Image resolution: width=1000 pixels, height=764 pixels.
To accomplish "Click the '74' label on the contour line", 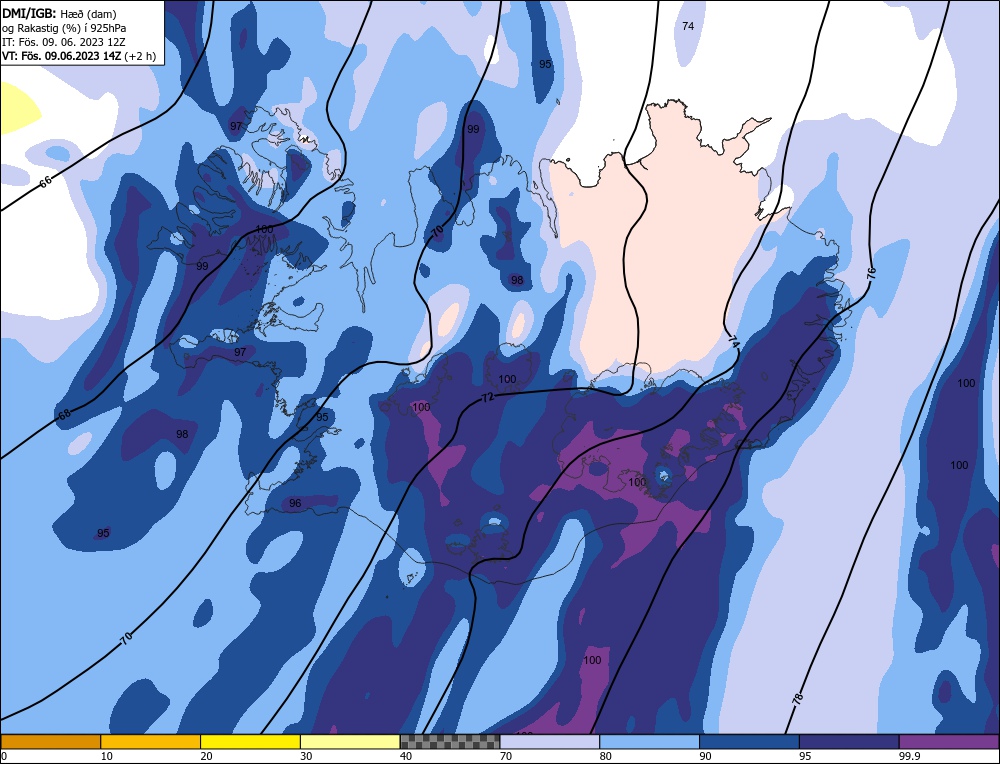I will [733, 342].
